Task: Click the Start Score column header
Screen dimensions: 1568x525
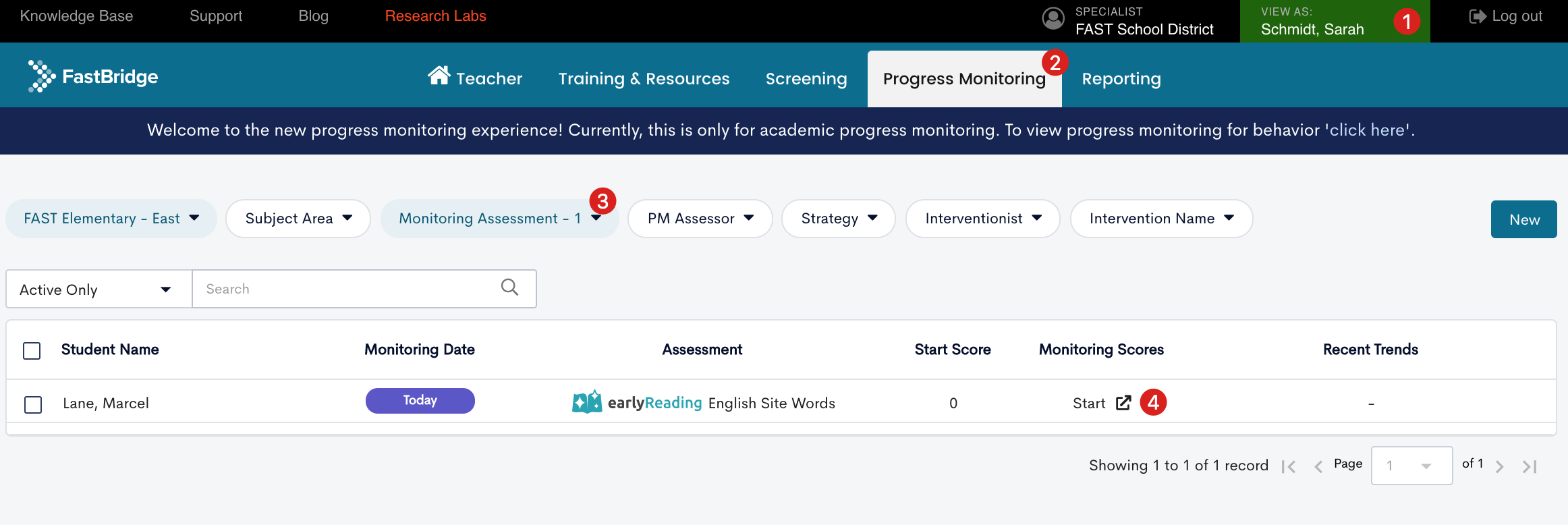Action: click(953, 350)
